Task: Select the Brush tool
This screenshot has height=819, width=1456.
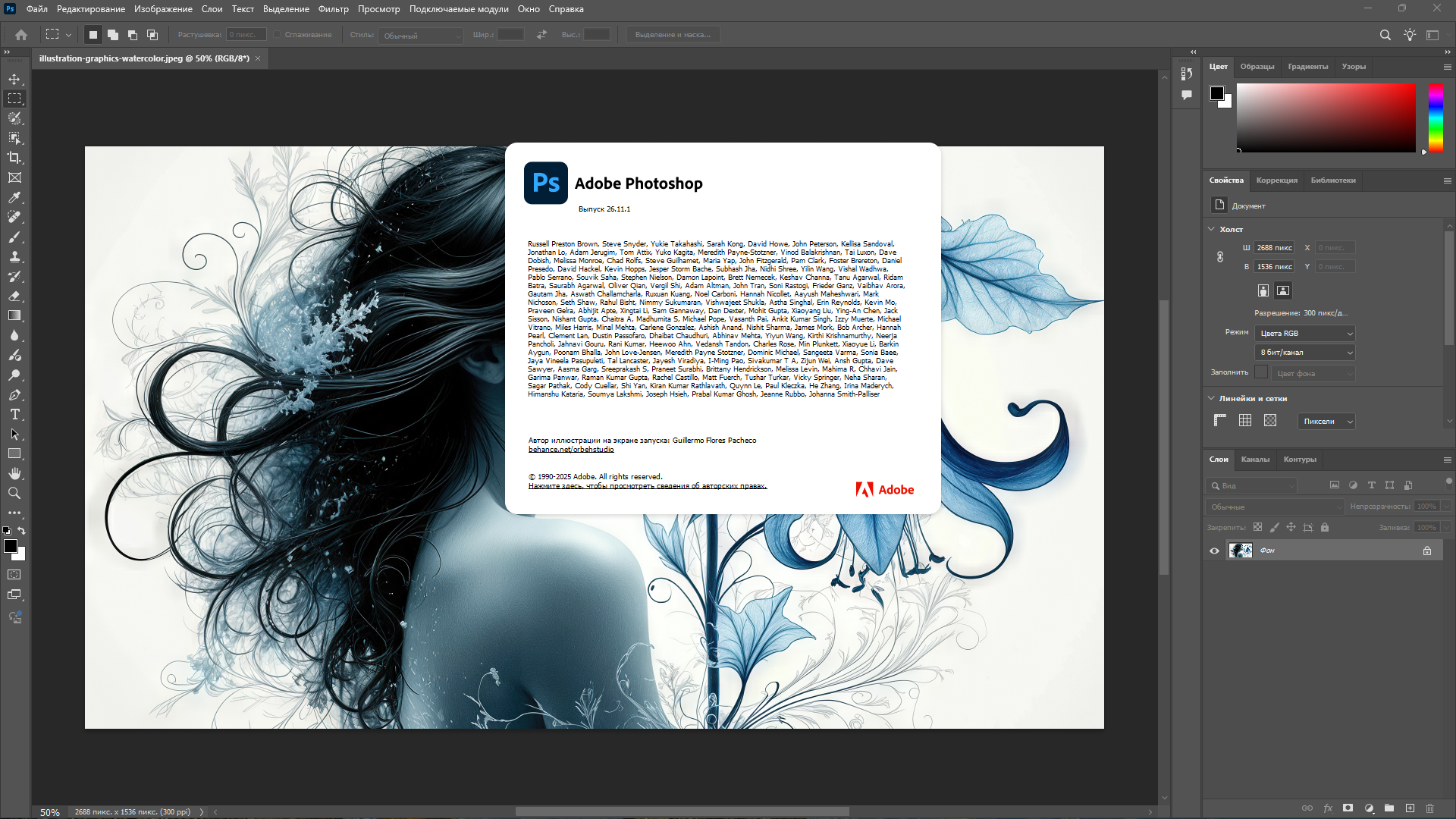Action: 14,237
